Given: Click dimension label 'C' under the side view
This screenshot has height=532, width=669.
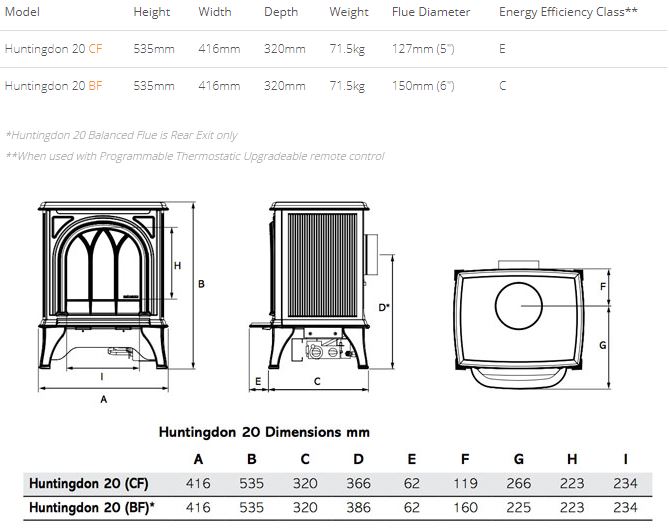Looking at the screenshot, I should click(x=317, y=381).
